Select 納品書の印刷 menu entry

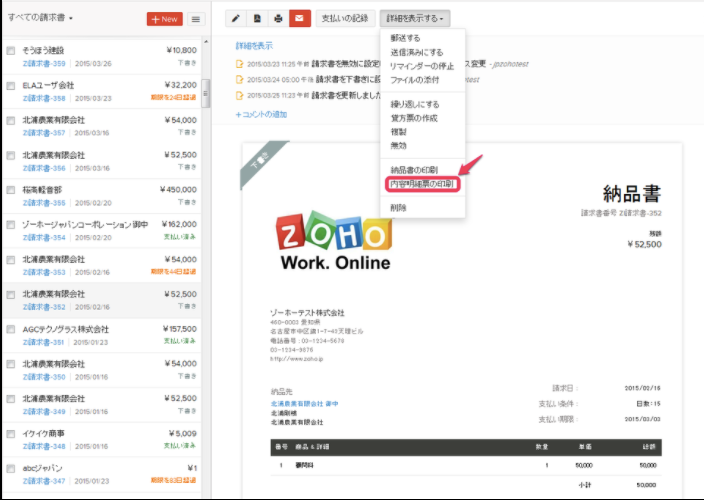414,170
